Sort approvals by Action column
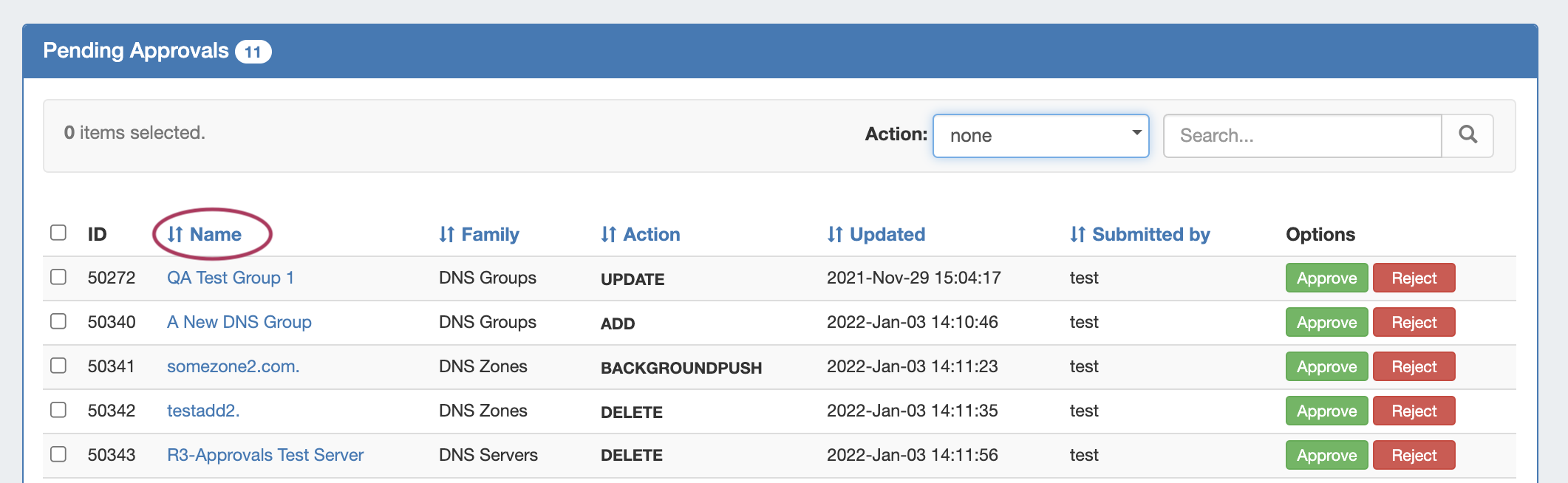 coord(650,234)
